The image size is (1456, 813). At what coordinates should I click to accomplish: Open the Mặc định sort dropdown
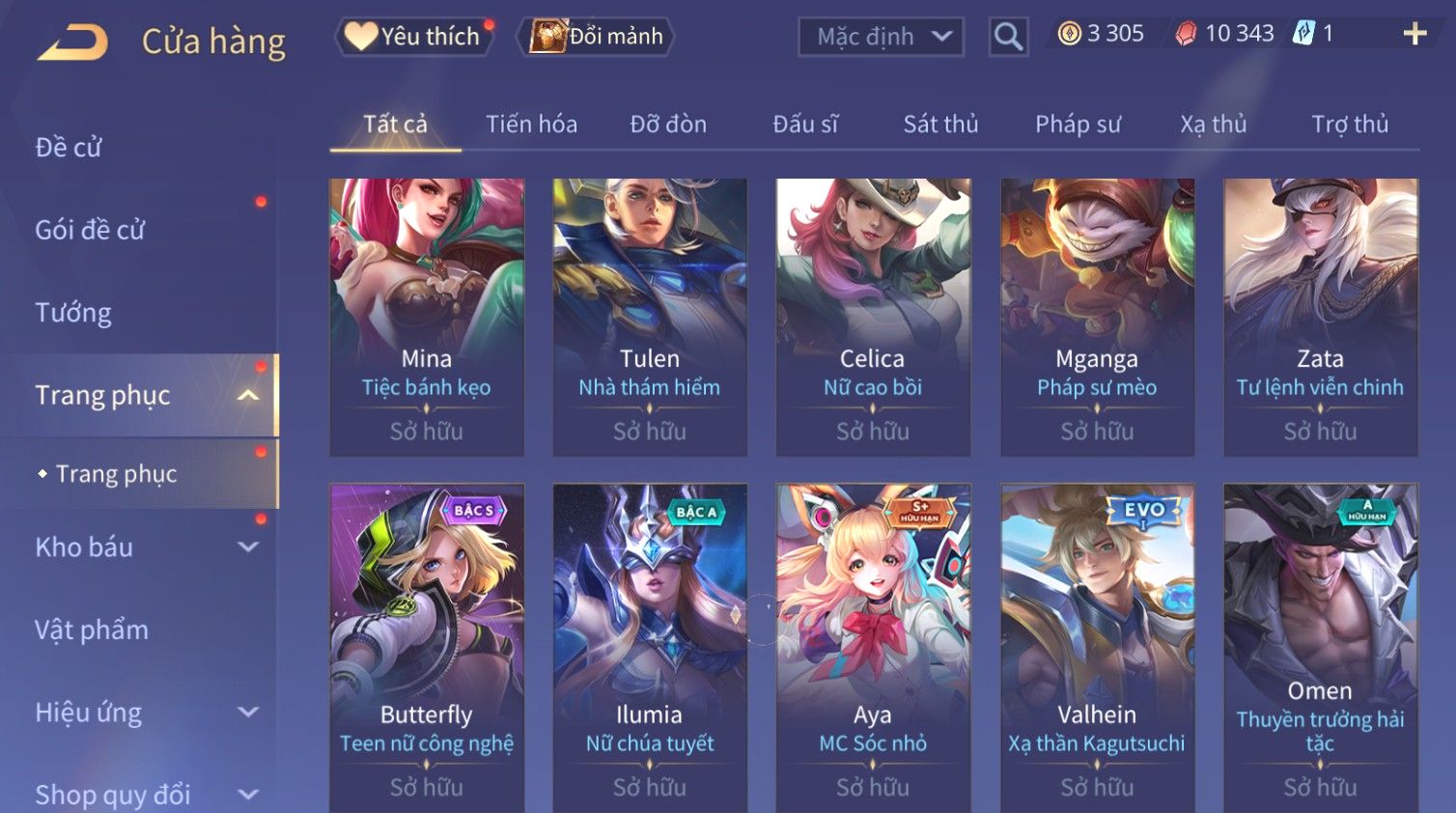pos(881,37)
